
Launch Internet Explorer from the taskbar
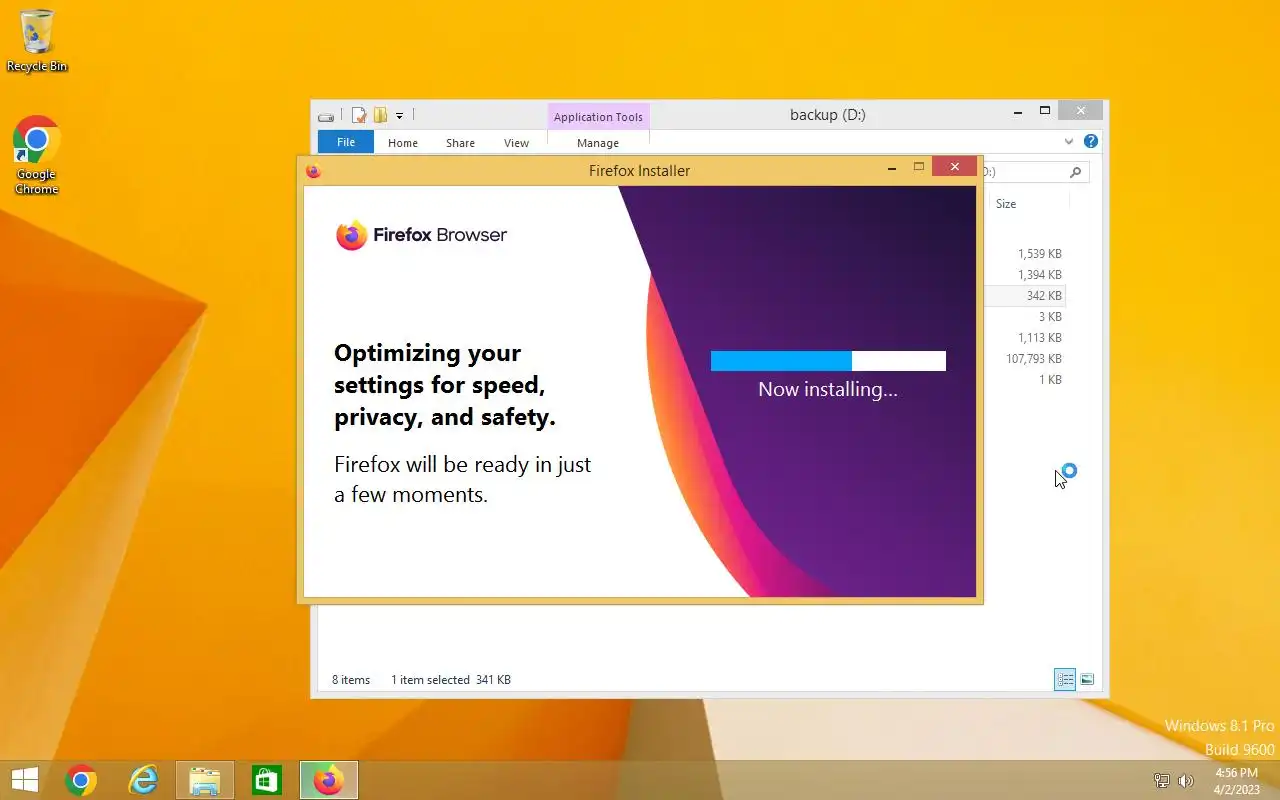click(143, 780)
